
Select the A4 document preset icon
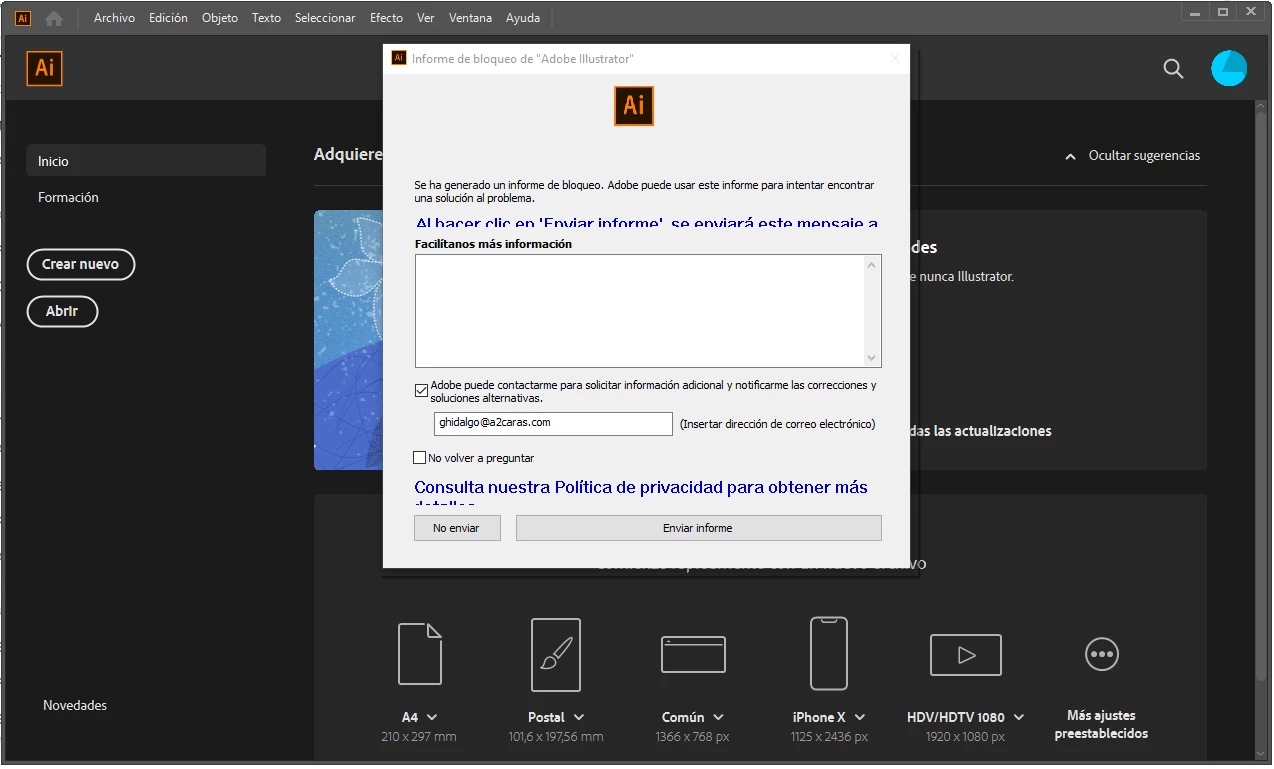click(x=420, y=653)
